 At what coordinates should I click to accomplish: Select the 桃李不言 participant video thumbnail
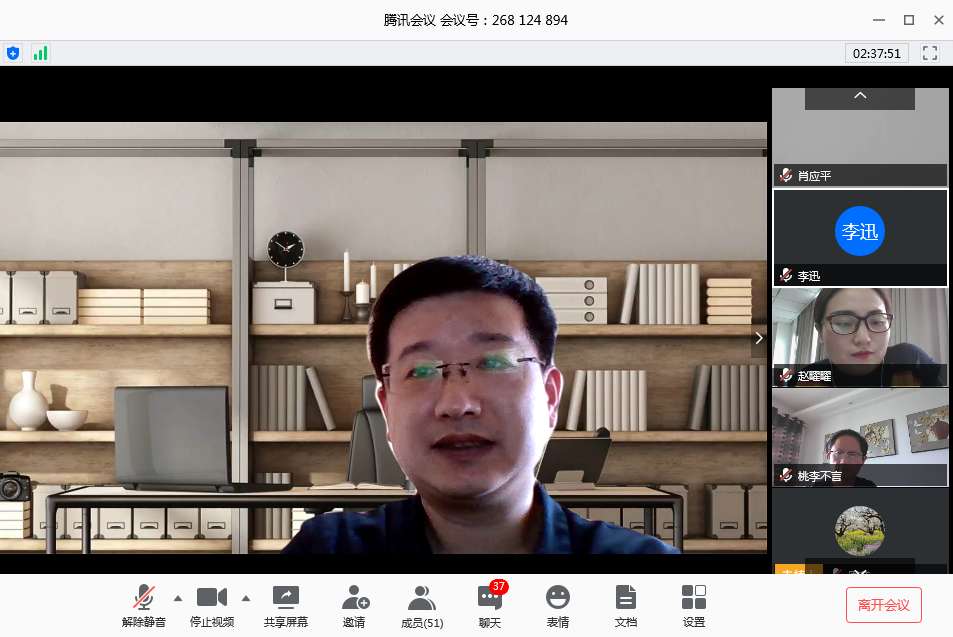tap(860, 436)
